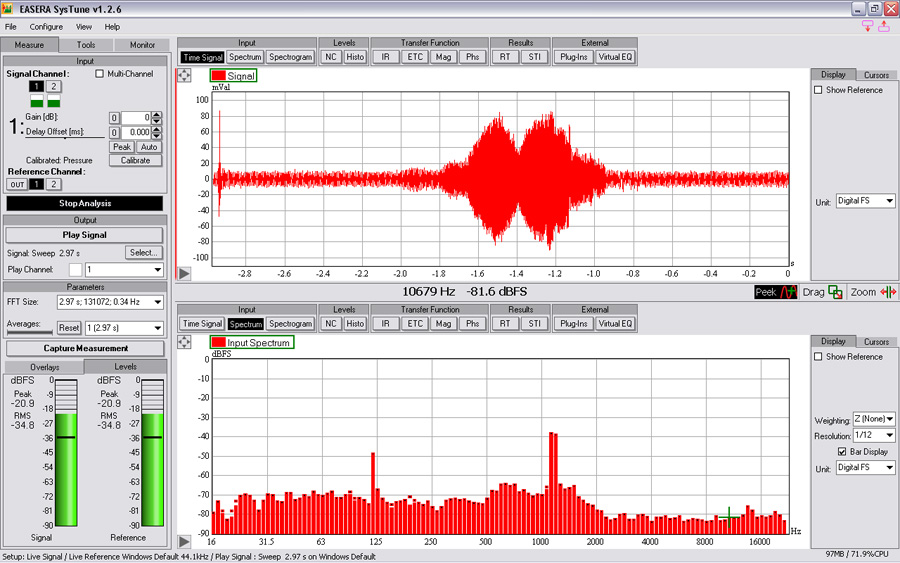Click the Capture Measurement button
900x563 pixels.
coord(86,348)
